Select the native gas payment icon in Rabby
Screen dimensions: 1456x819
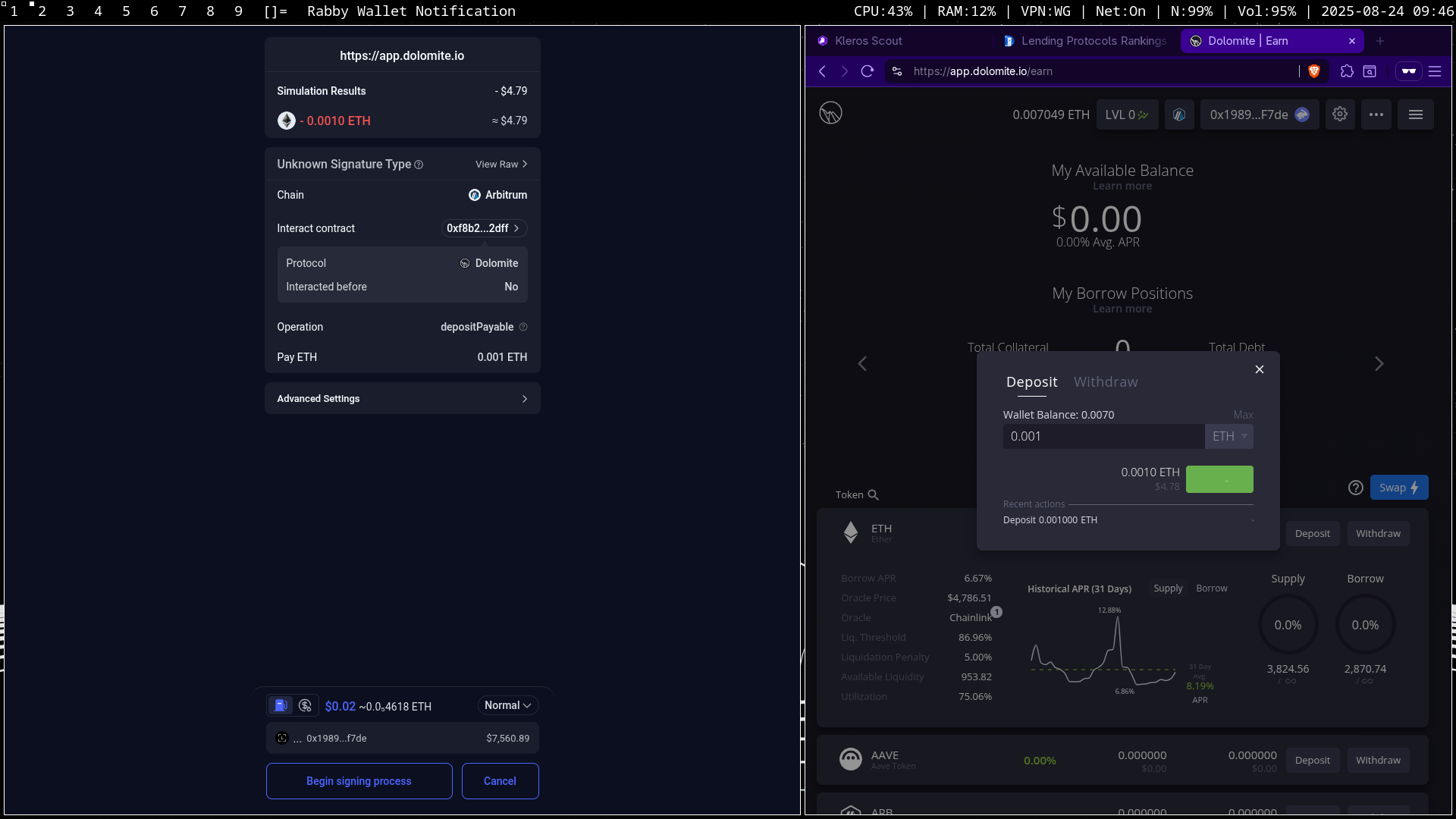pyautogui.click(x=281, y=706)
